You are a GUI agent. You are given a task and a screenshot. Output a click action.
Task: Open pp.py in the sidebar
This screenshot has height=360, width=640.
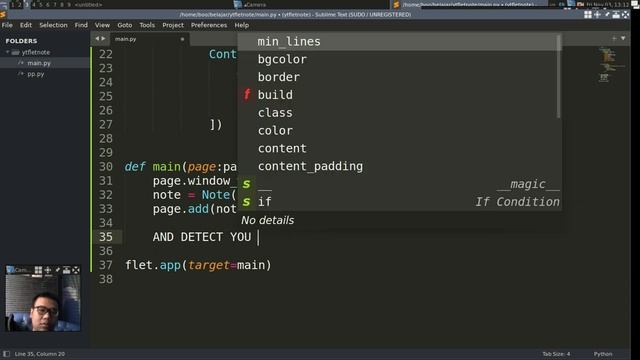pyautogui.click(x=36, y=74)
